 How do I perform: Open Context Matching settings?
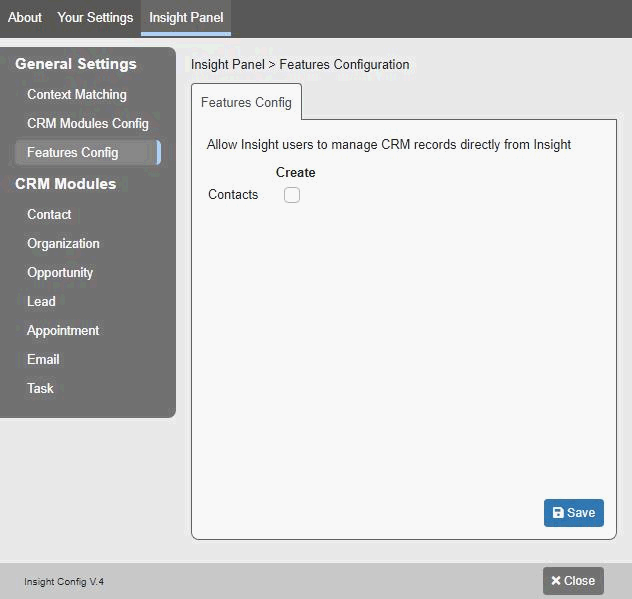point(77,94)
